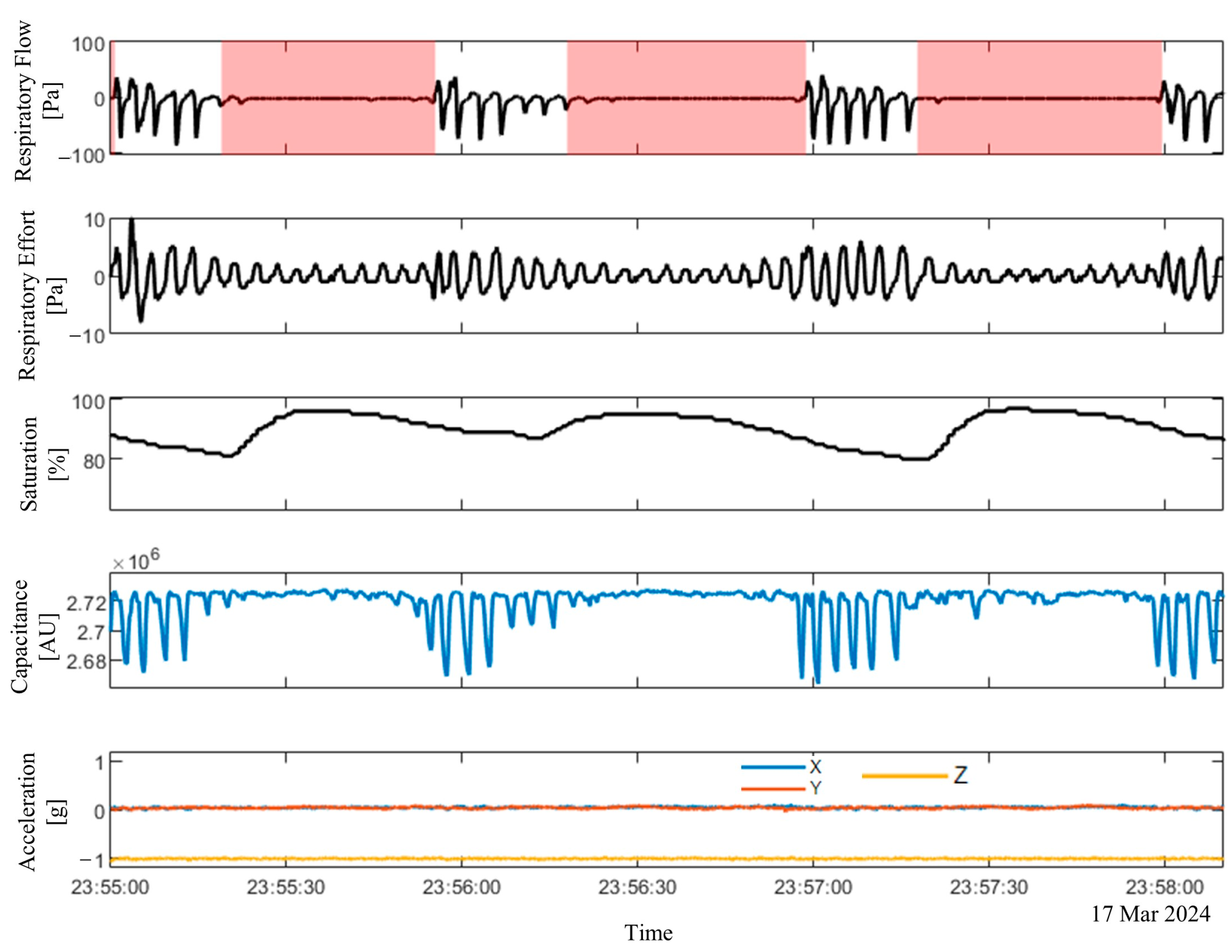Screen dimensions: 1232x952
Task: Click the 23:55:00 starting time label
Action: [110, 888]
